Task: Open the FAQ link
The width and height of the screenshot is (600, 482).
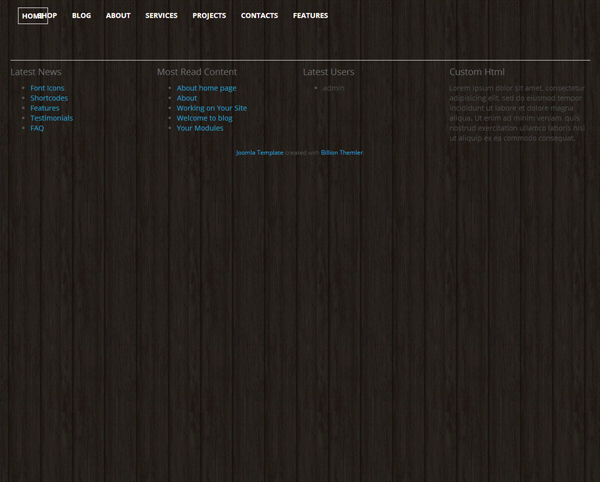Action: point(37,128)
